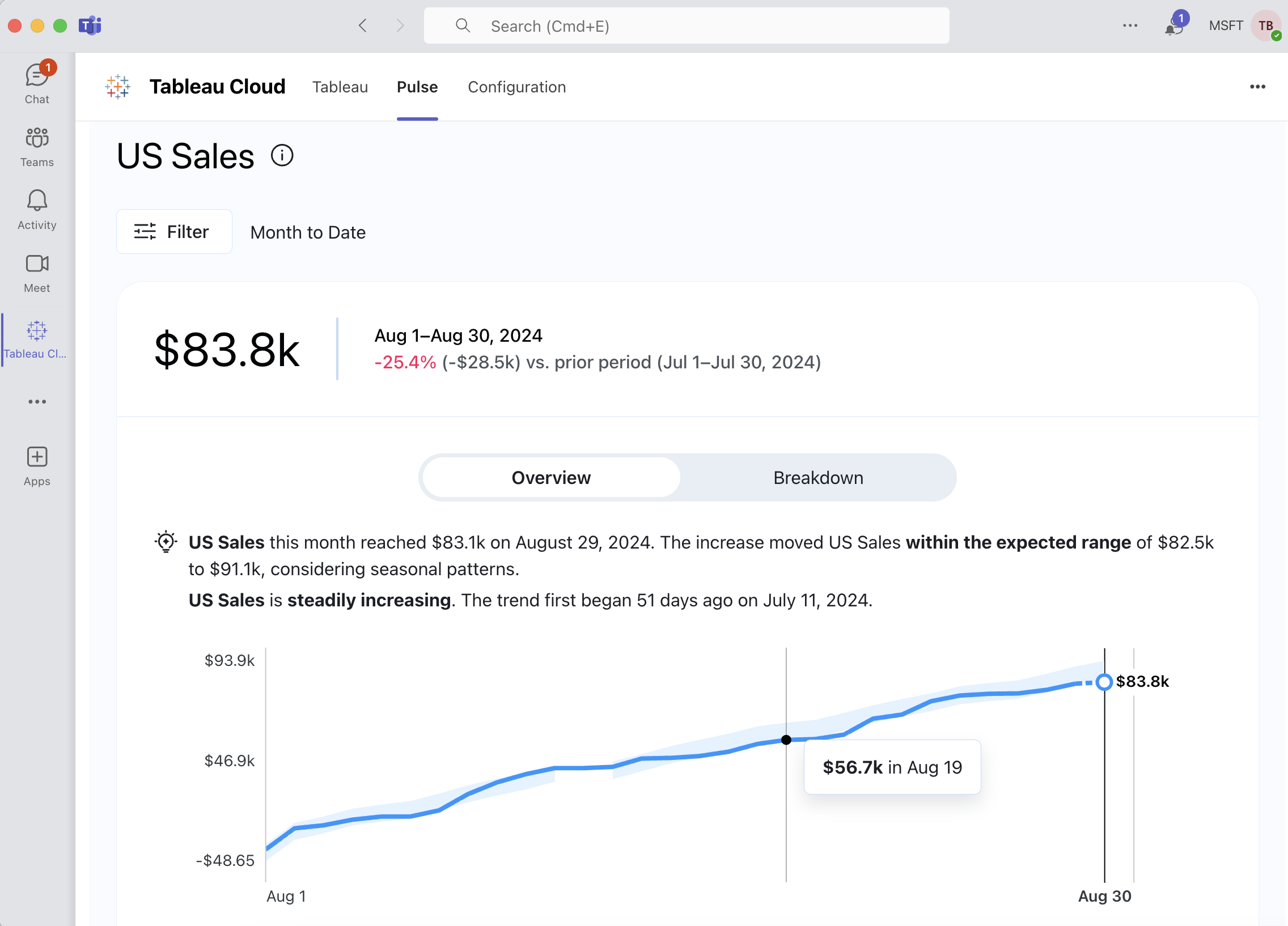Image resolution: width=1288 pixels, height=926 pixels.
Task: Open title bar settings and more ellipsis
Action: point(1130,26)
